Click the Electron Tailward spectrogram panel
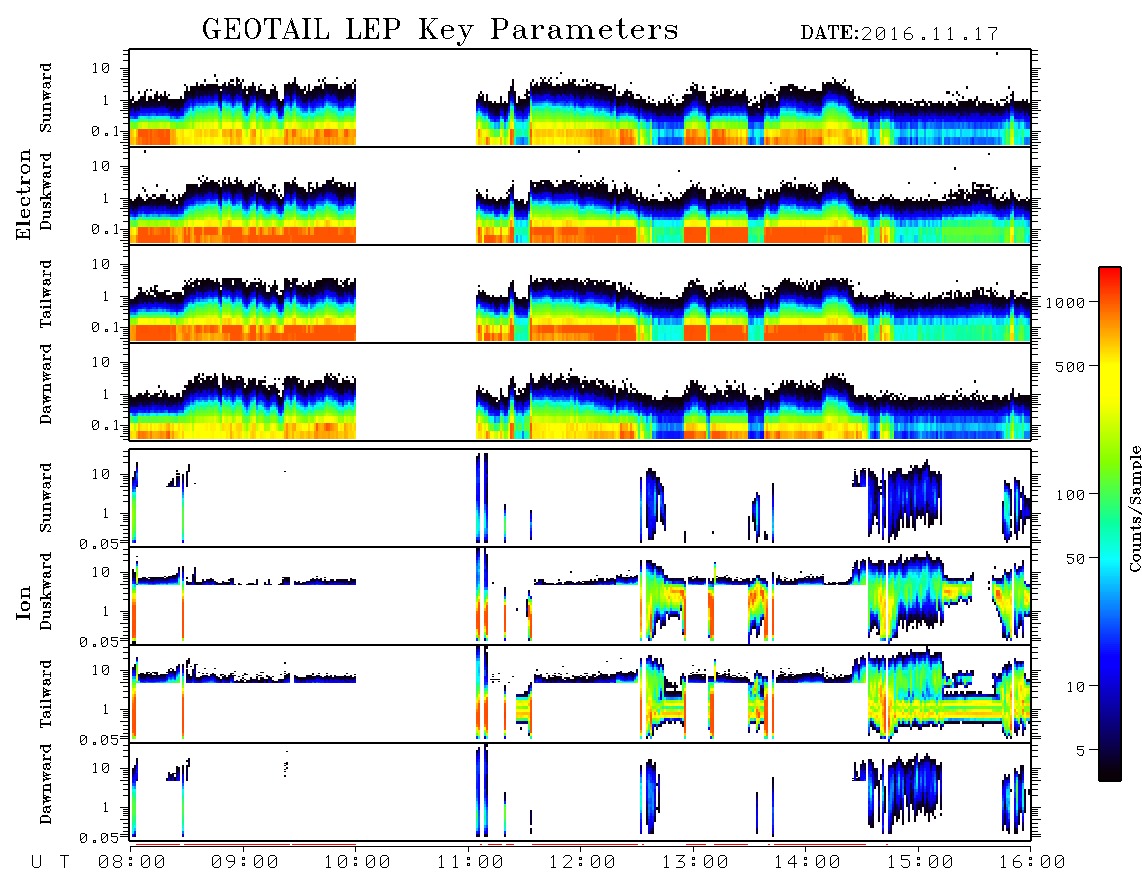Viewport: 1142px width, 880px height. pyautogui.click(x=580, y=294)
